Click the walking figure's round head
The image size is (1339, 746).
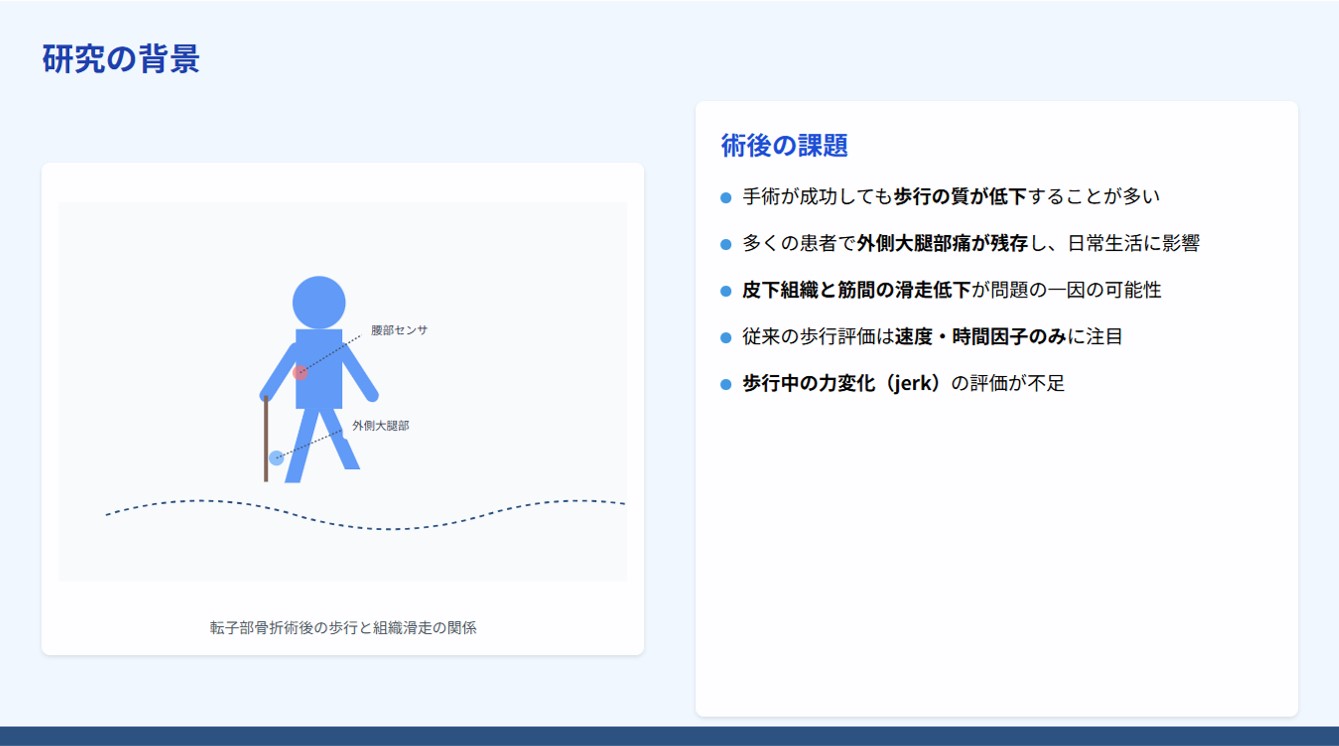coord(319,302)
